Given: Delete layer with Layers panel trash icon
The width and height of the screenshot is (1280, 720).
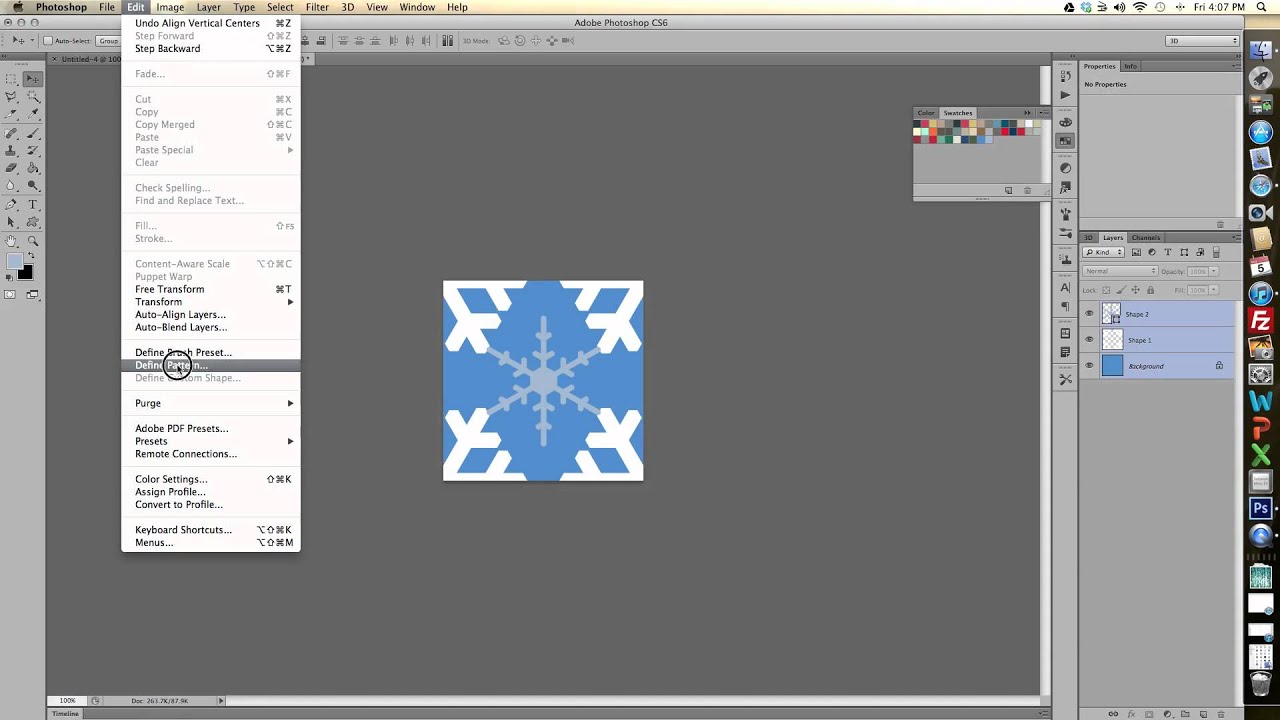Looking at the screenshot, I should tap(1221, 714).
